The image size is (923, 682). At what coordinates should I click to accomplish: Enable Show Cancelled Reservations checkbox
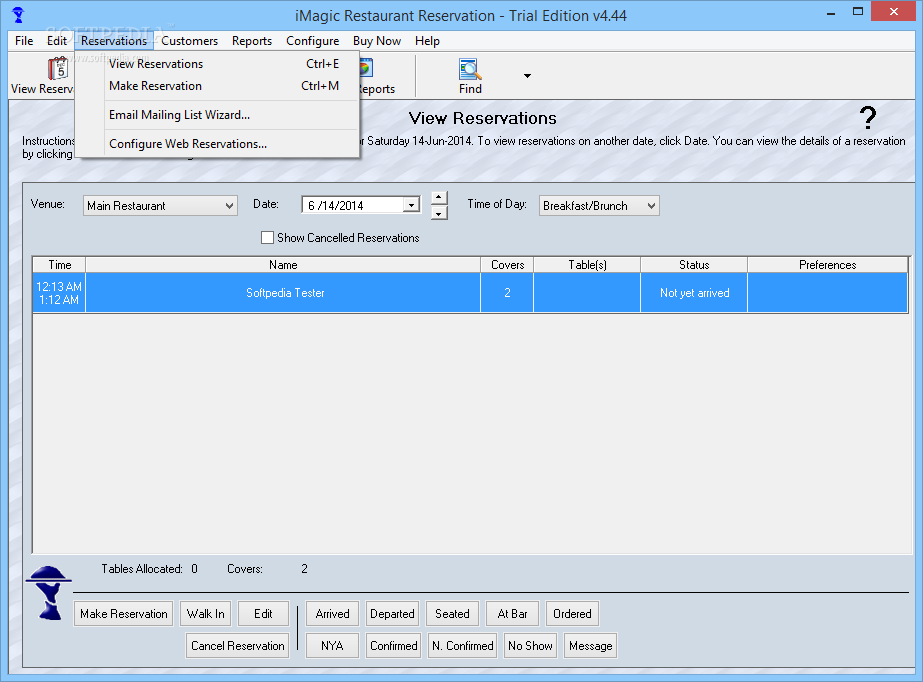267,238
